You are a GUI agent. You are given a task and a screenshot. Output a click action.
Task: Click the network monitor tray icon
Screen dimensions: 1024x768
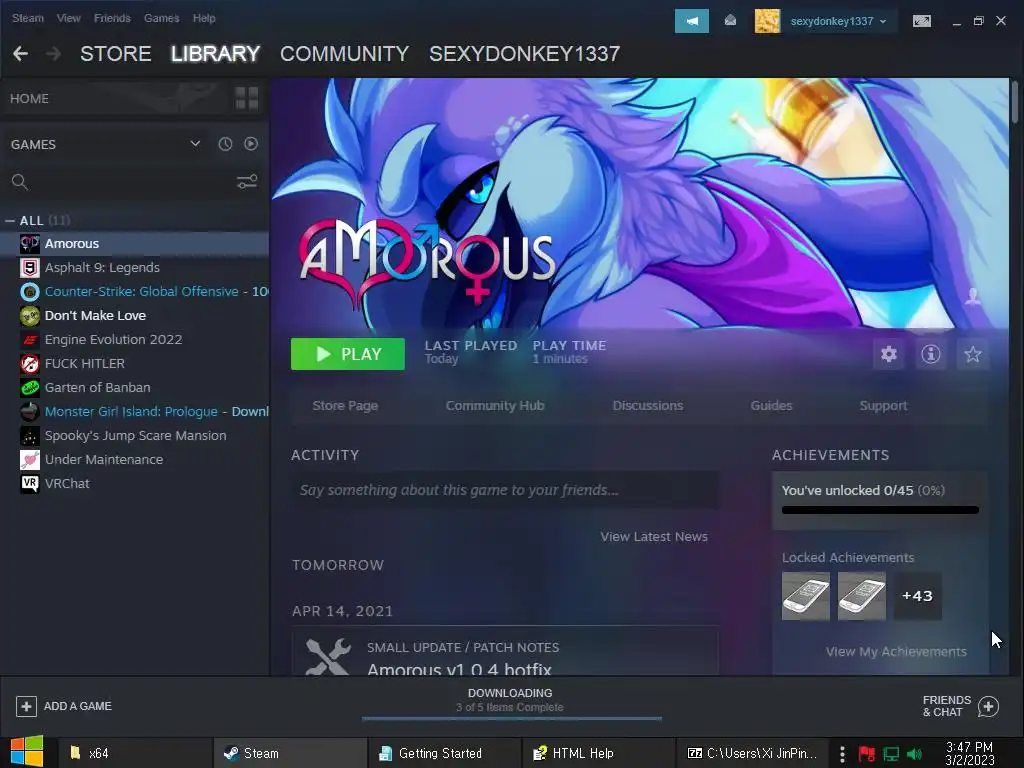891,754
